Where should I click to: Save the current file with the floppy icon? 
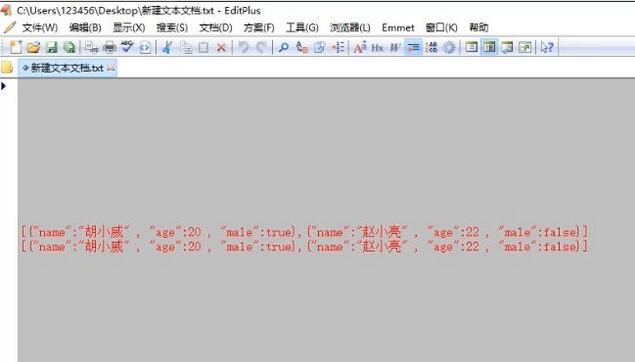point(52,47)
